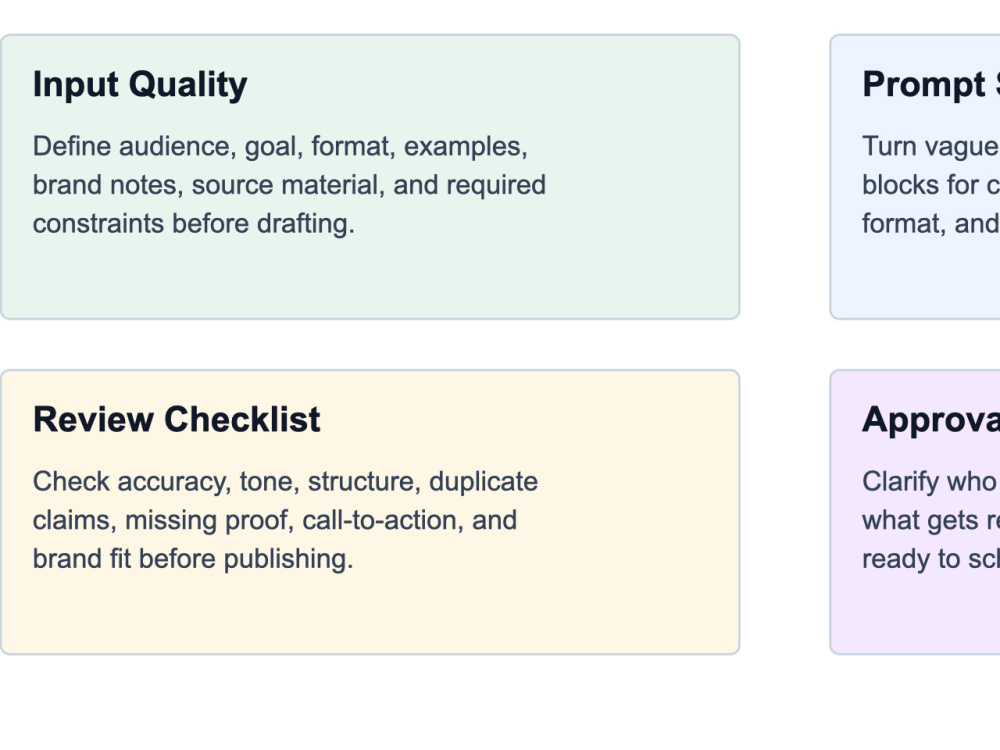Viewport: 1000px width, 750px height.
Task: Click the 'what gets' line in Approval card
Action: [x=930, y=520]
